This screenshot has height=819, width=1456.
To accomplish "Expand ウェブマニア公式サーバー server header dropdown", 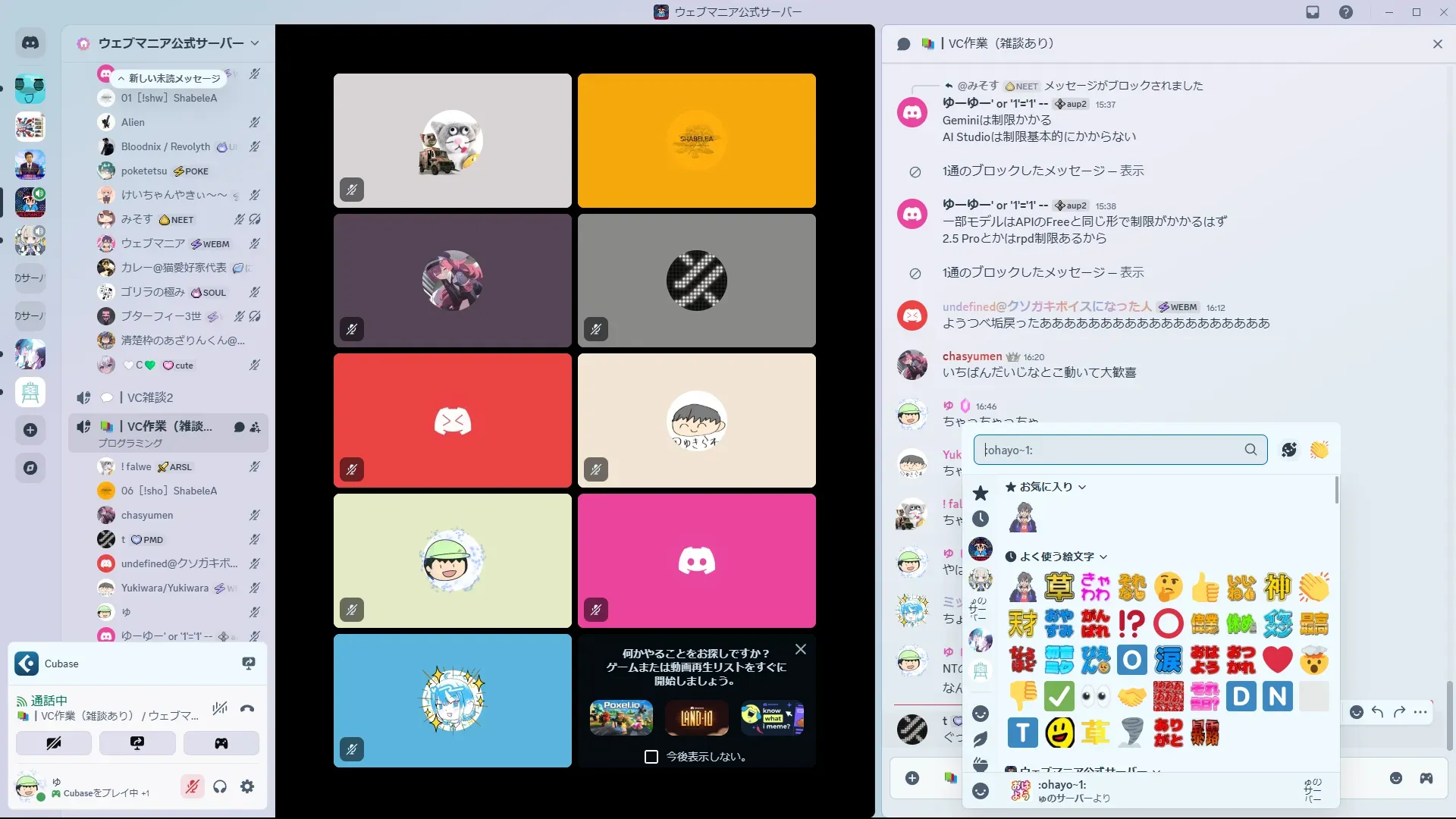I will (x=255, y=43).
